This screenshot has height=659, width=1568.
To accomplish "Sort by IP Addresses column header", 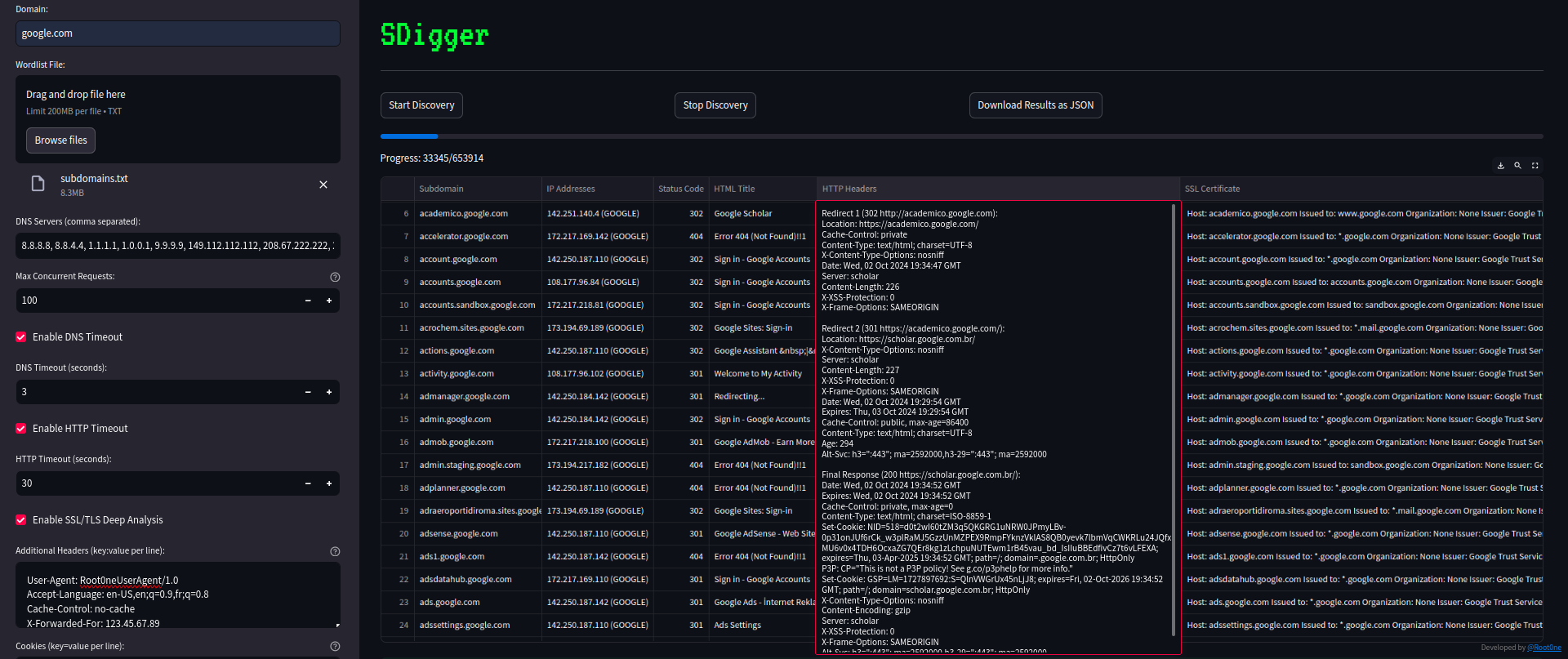I will pyautogui.click(x=597, y=189).
